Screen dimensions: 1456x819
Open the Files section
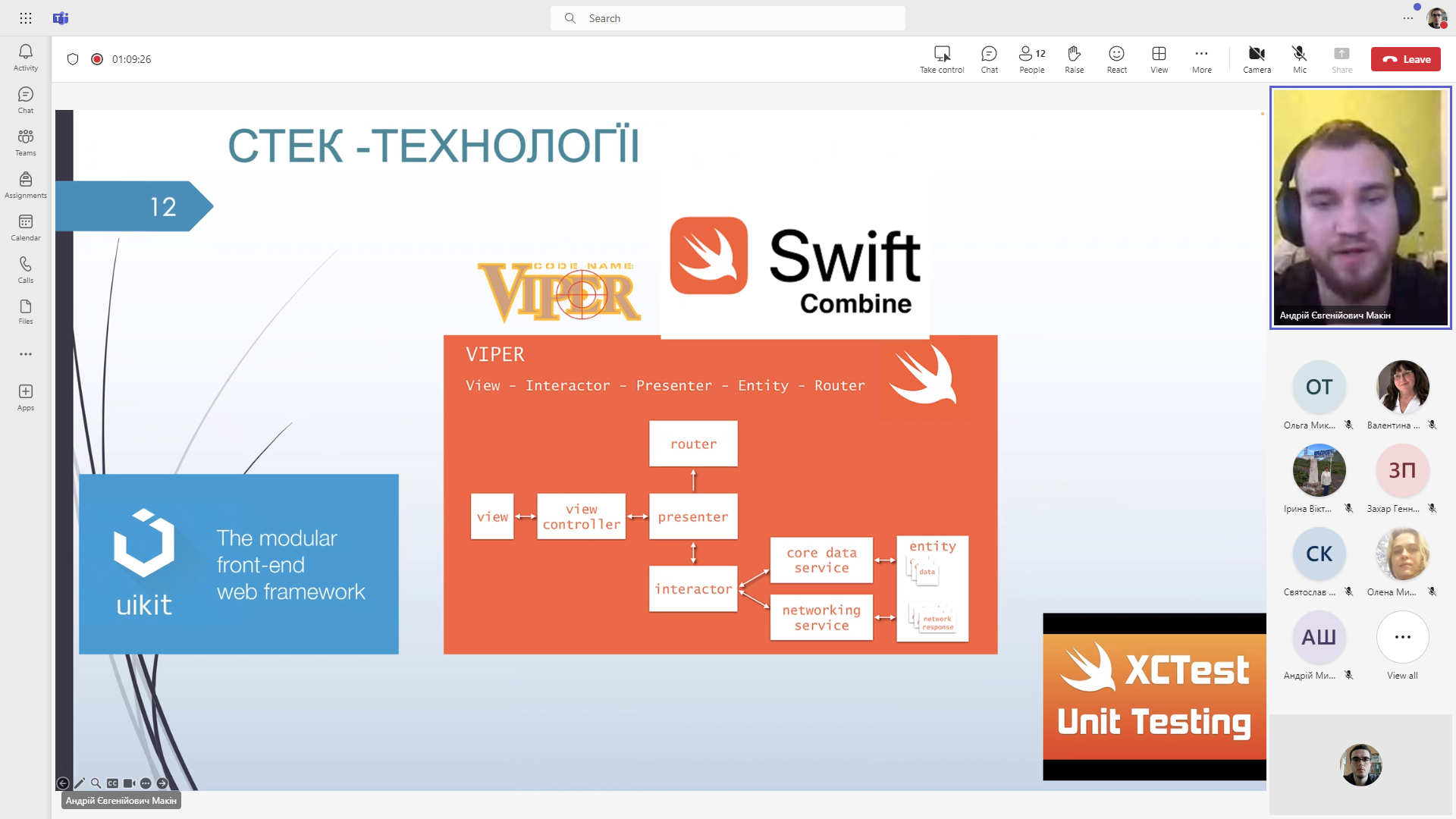coord(25,311)
